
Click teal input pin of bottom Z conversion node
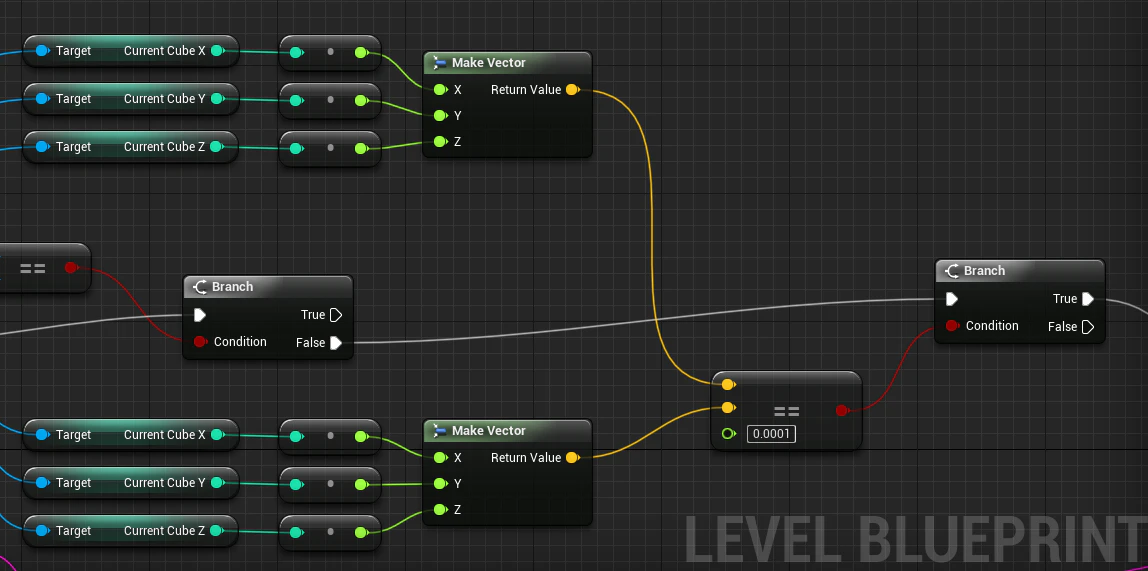pyautogui.click(x=296, y=533)
